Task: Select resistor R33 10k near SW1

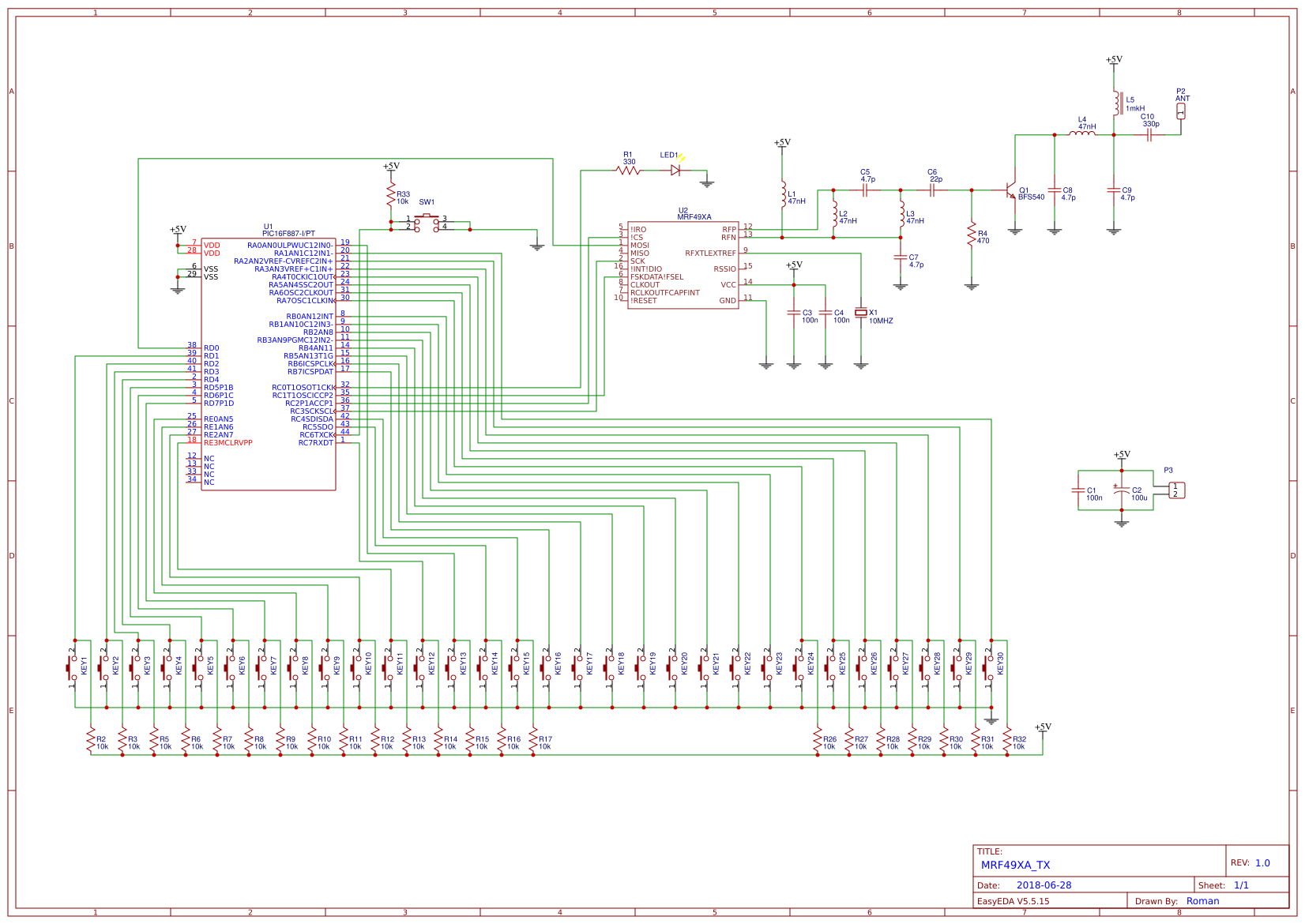Action: (393, 192)
